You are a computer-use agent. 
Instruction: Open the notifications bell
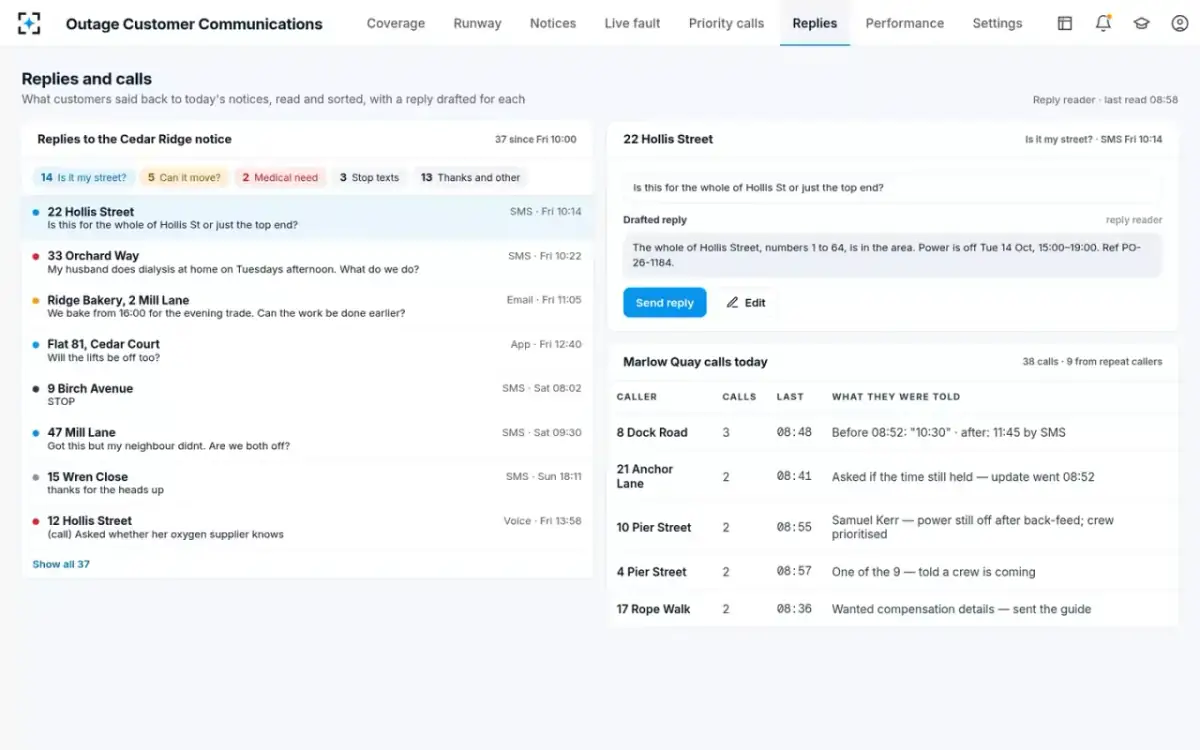[x=1103, y=23]
